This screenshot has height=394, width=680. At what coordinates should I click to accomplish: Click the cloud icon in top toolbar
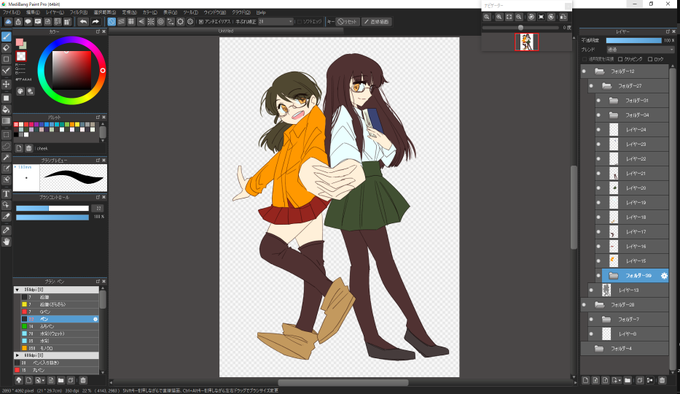8,21
